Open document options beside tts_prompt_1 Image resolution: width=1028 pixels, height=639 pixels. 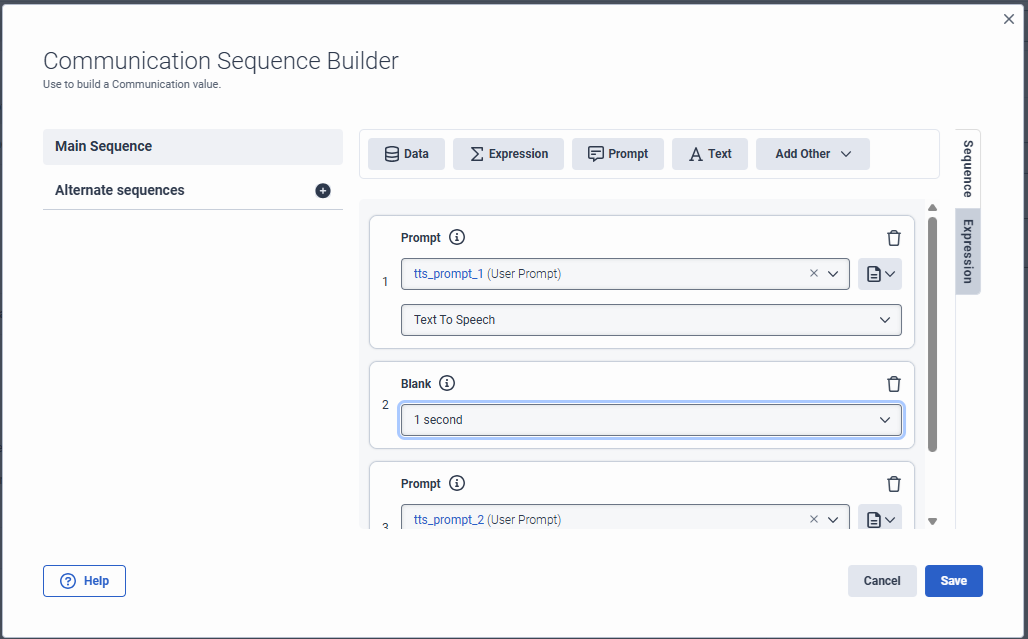[879, 273]
